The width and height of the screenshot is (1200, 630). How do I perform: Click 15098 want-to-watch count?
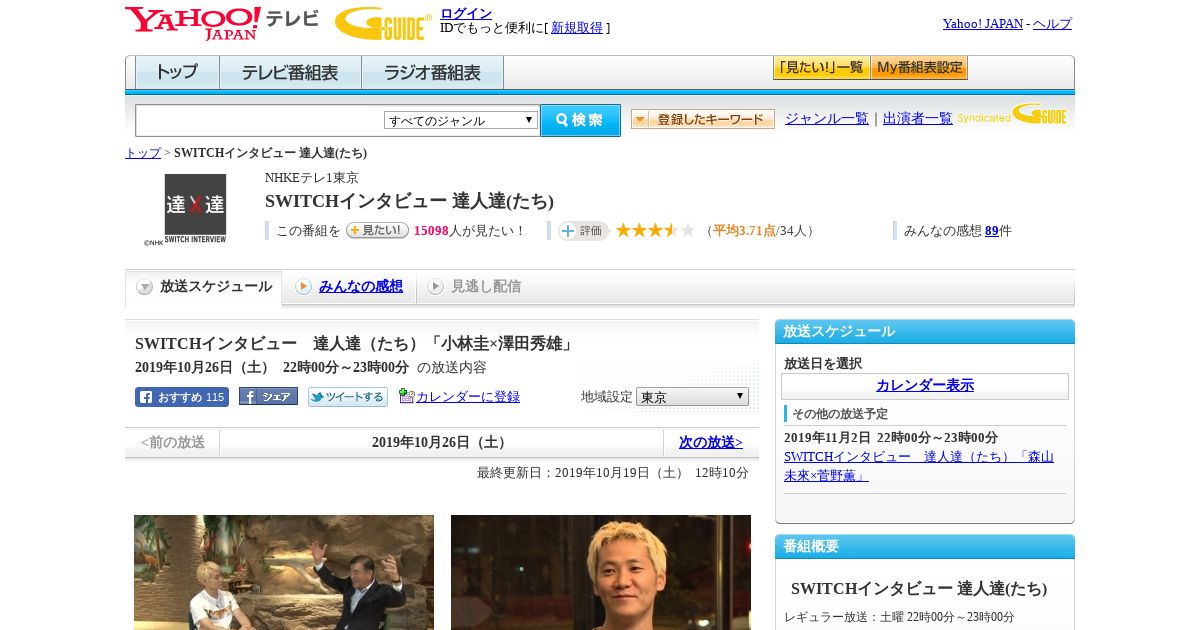[x=431, y=231]
